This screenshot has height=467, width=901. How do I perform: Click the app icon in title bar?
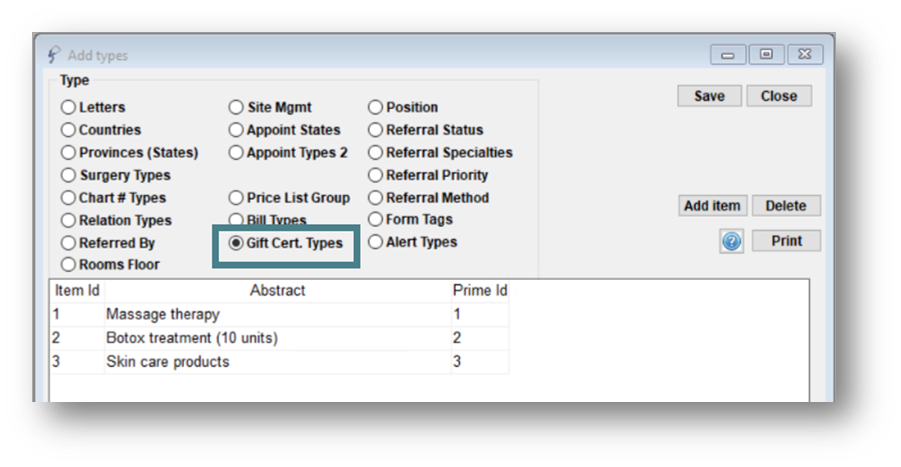click(53, 55)
